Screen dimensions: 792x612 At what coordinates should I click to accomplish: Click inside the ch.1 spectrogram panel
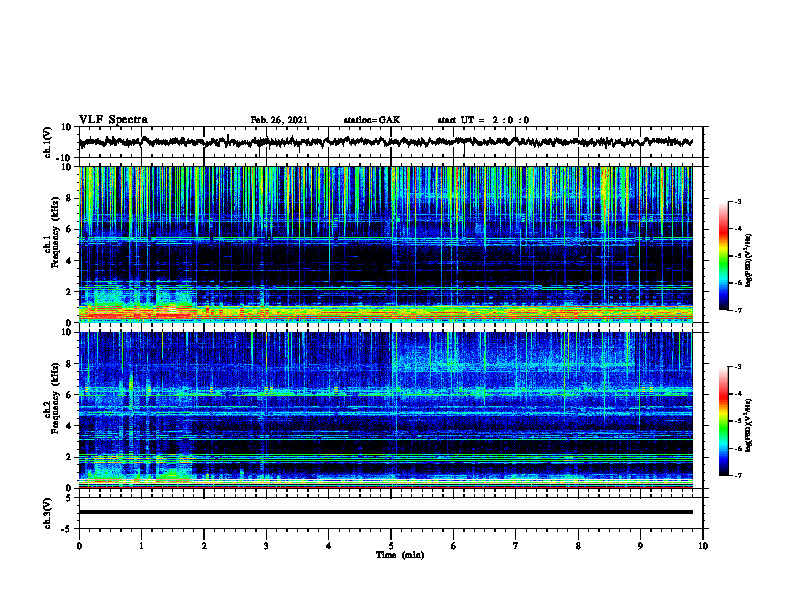point(385,244)
